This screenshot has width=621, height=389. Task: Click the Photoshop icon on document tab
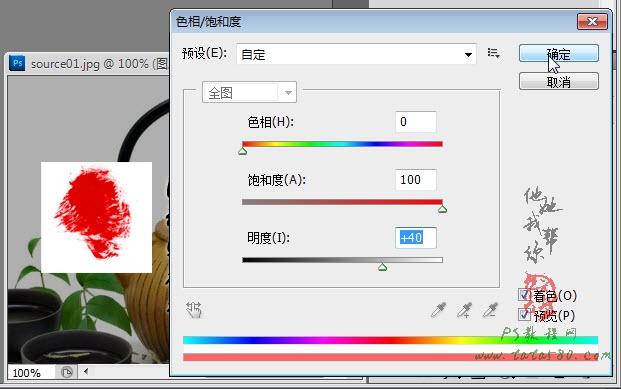[x=17, y=63]
